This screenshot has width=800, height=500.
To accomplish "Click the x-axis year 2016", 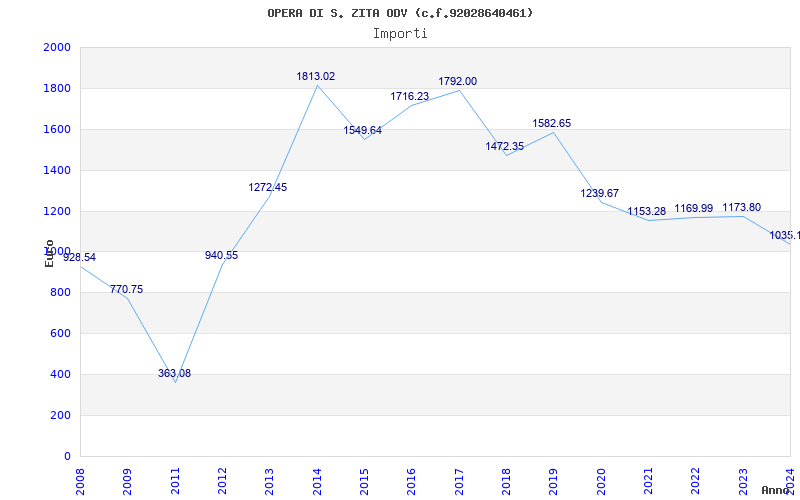I will click(412, 482).
